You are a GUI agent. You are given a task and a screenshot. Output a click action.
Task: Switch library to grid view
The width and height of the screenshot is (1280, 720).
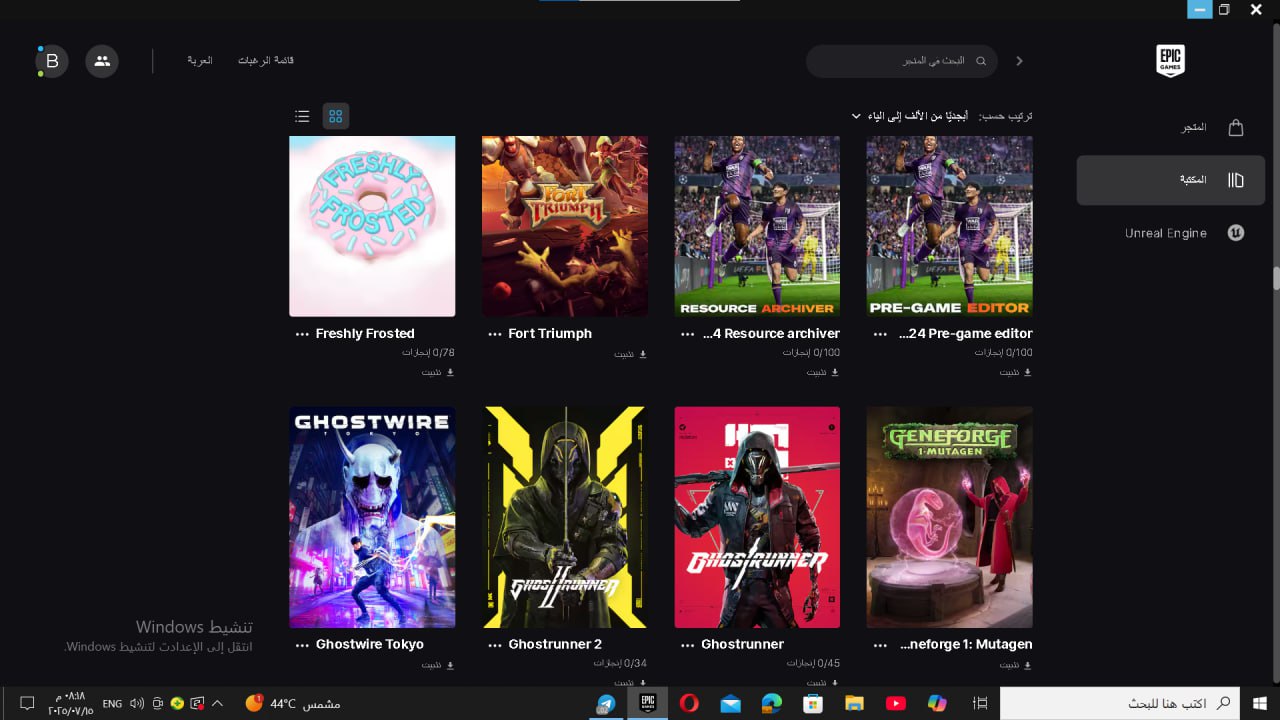click(x=336, y=116)
